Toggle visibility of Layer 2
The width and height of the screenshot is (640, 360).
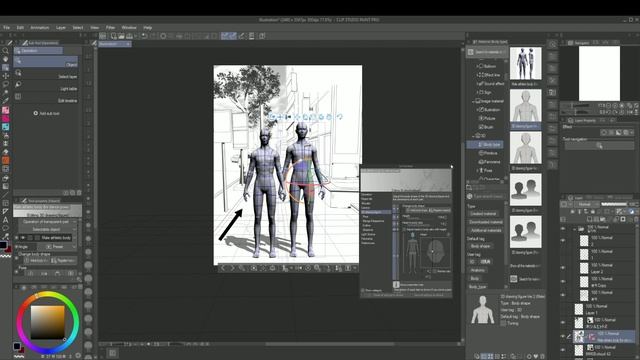pos(563,268)
